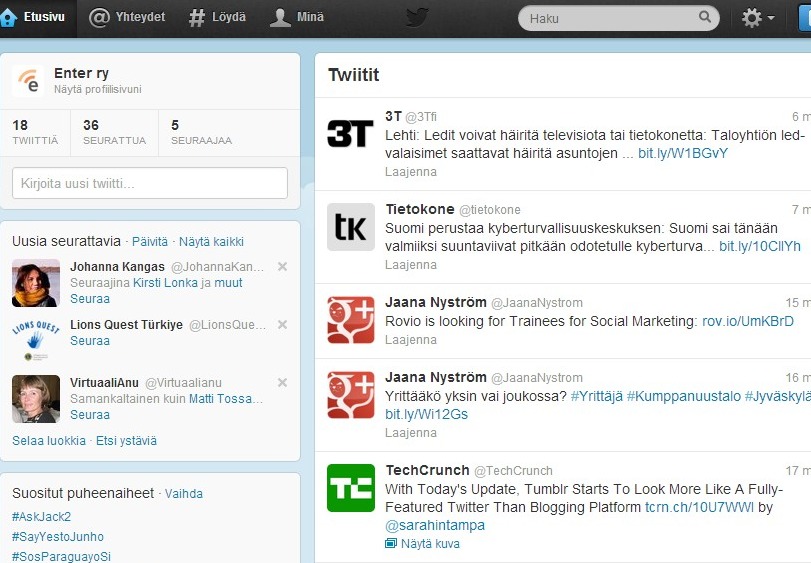
Task: Click Selaa luokkia link
Action: (49, 440)
